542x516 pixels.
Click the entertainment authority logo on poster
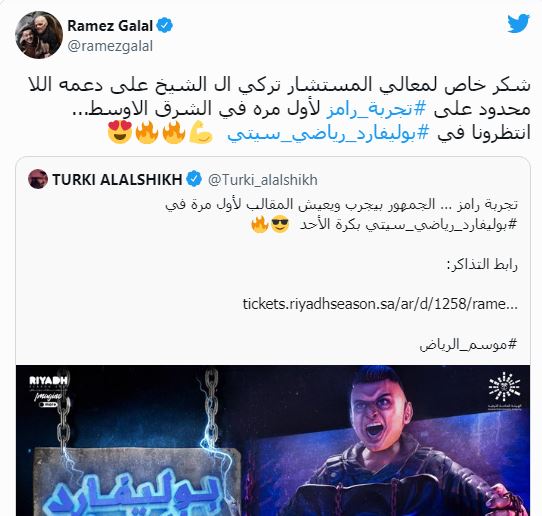[504, 391]
